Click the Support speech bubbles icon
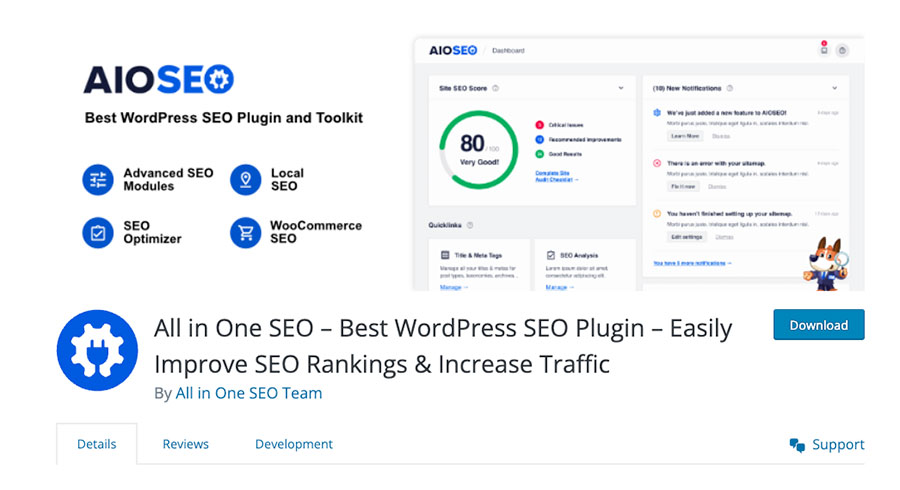Screen dimensions: 900x490 [797, 445]
